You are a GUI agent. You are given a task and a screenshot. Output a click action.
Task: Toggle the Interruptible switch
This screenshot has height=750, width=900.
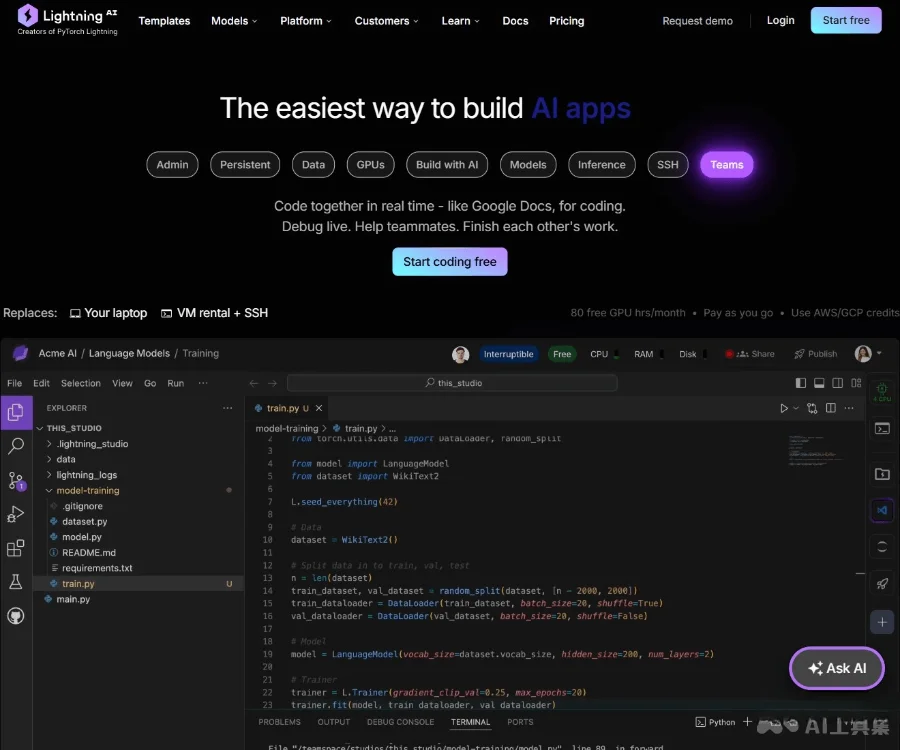click(x=510, y=353)
